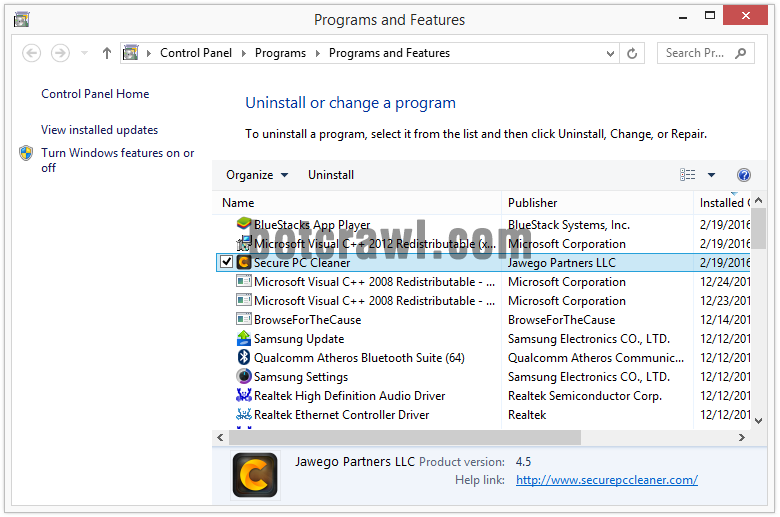Select Qualcomm Atheros Bluetooth Suite (64)
Screen dimensions: 780x517
click(483, 357)
